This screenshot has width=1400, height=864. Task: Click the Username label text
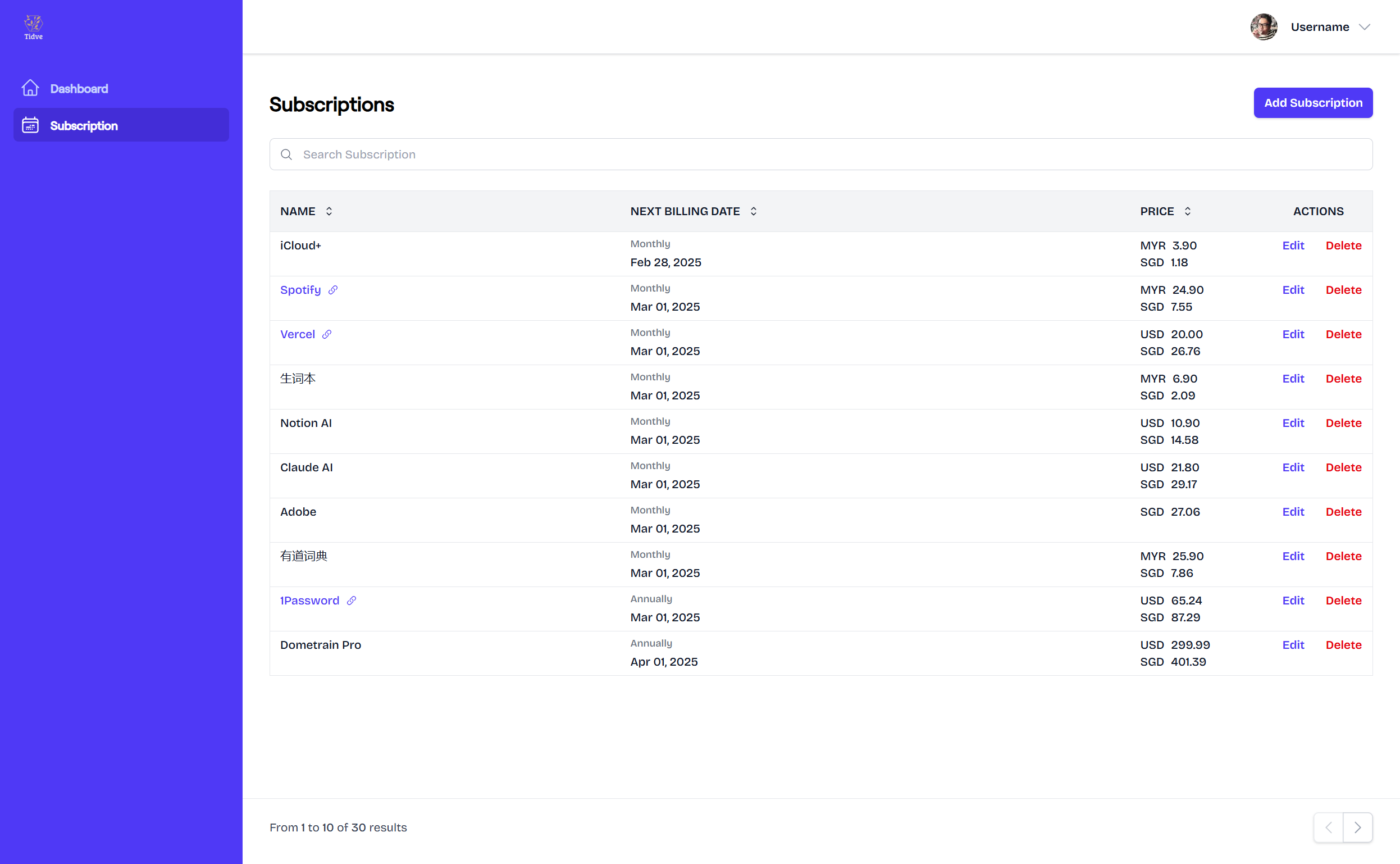pyautogui.click(x=1320, y=27)
